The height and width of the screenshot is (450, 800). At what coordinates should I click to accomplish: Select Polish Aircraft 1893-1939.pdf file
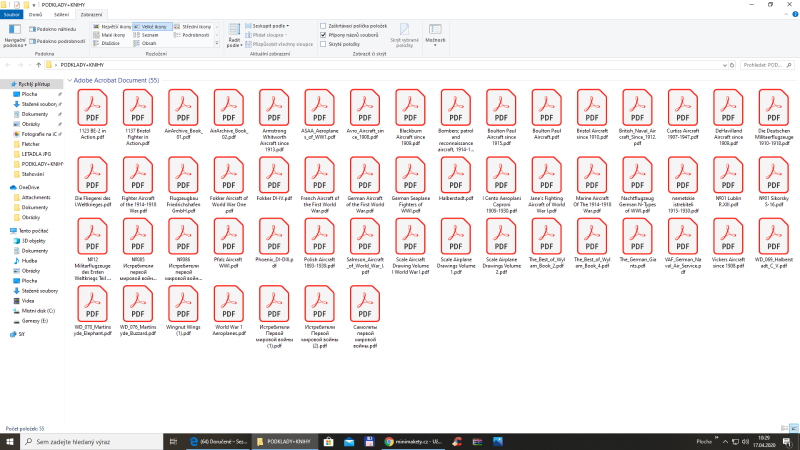tap(319, 243)
